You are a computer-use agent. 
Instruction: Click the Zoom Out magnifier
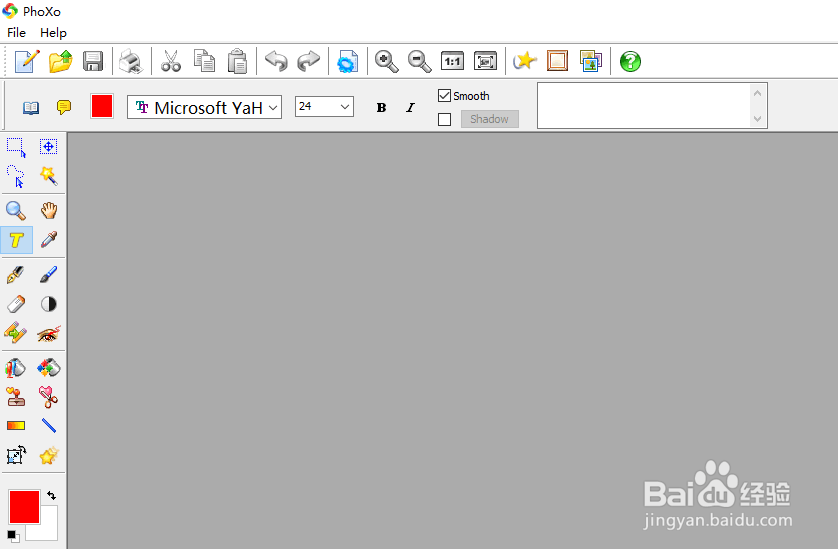click(420, 61)
